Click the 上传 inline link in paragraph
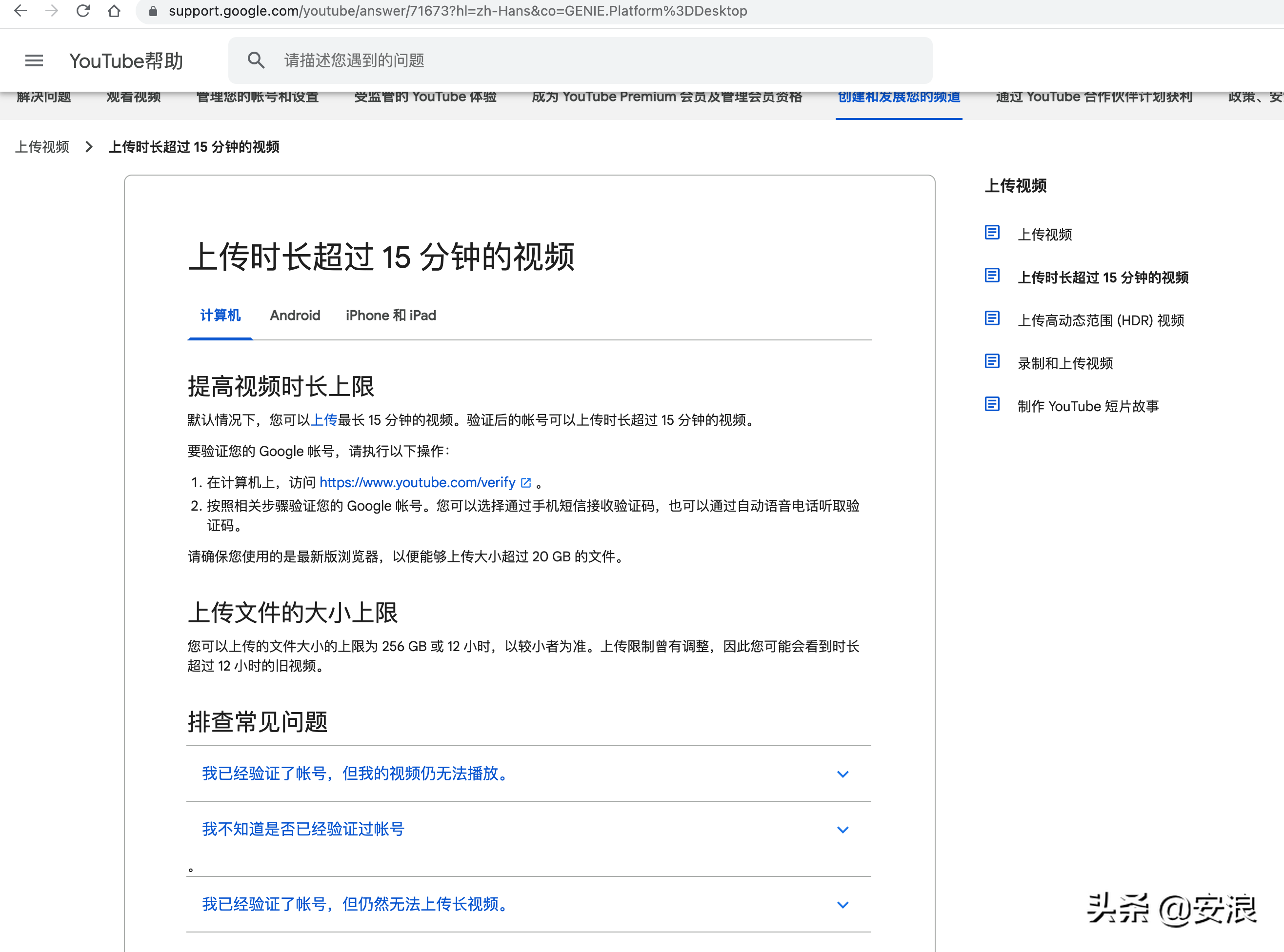Viewport: 1284px width, 952px height. [x=324, y=420]
